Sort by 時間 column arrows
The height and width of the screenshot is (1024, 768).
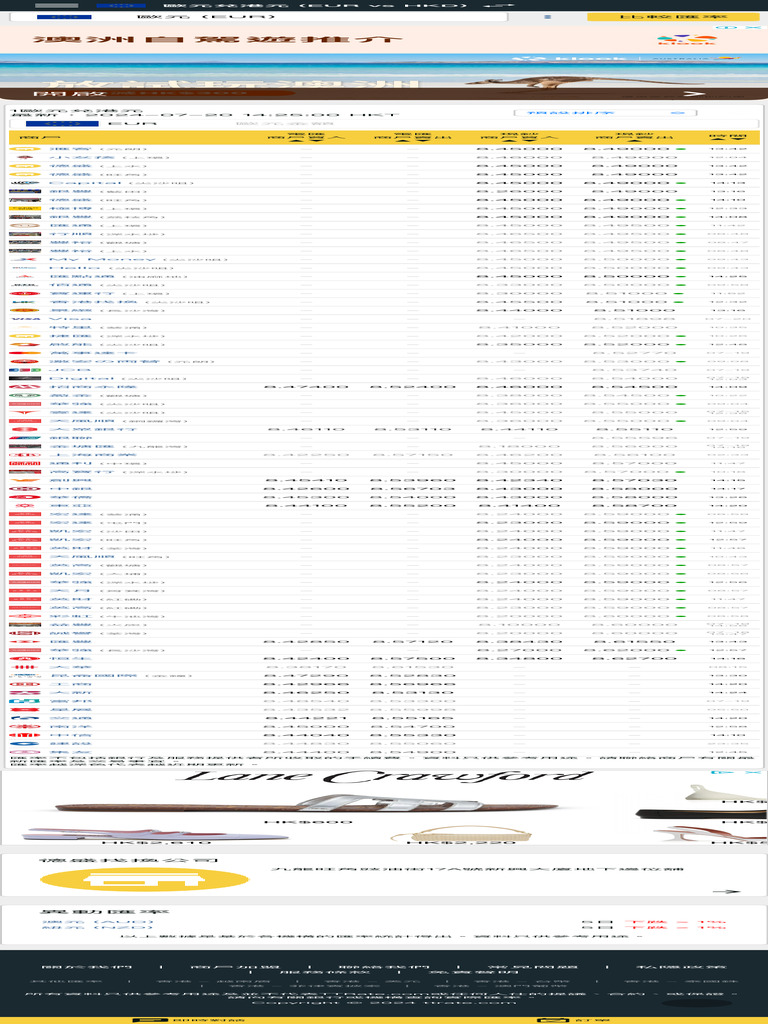pyautogui.click(x=728, y=140)
